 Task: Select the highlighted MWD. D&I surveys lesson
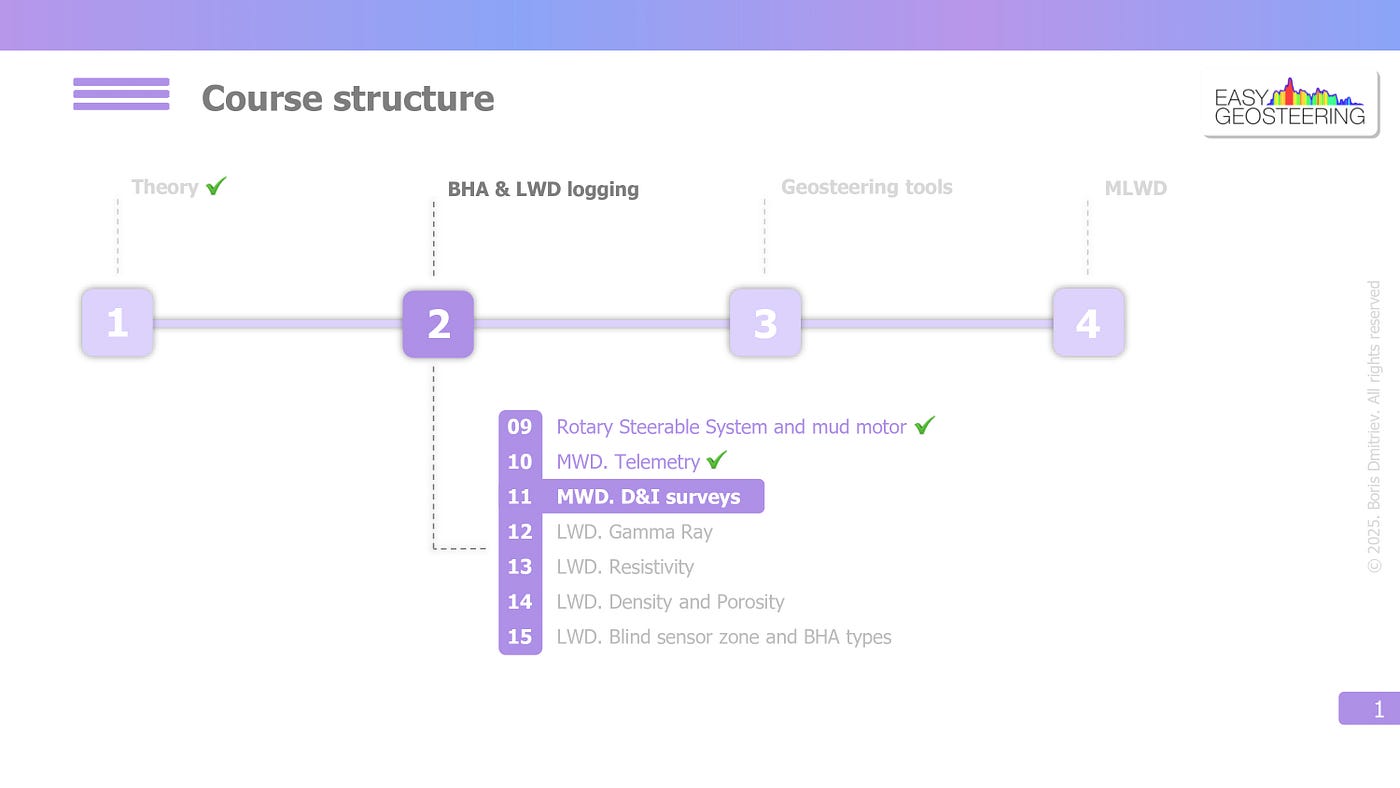click(632, 497)
